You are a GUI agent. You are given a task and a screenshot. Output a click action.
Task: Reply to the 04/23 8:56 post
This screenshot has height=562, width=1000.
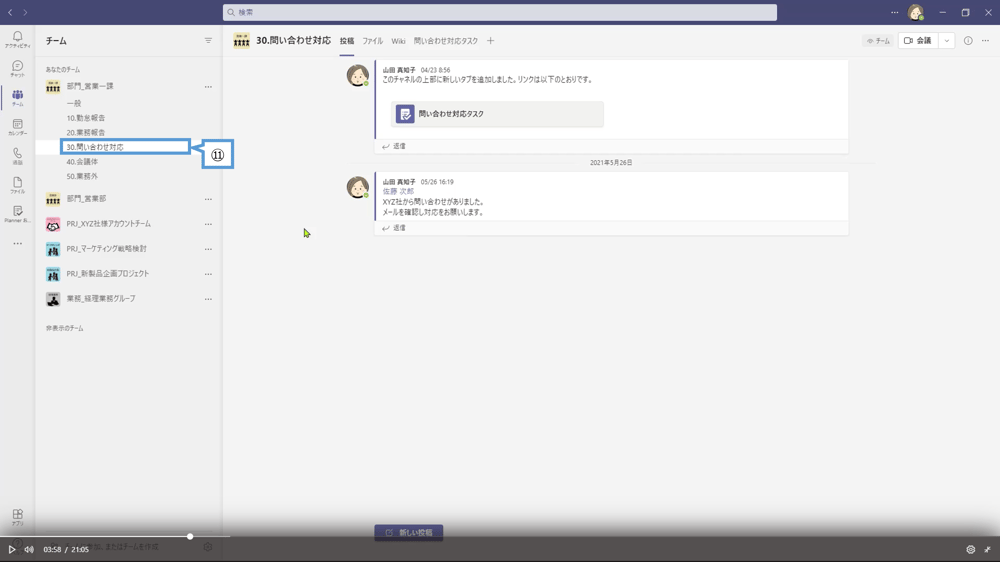click(x=394, y=146)
